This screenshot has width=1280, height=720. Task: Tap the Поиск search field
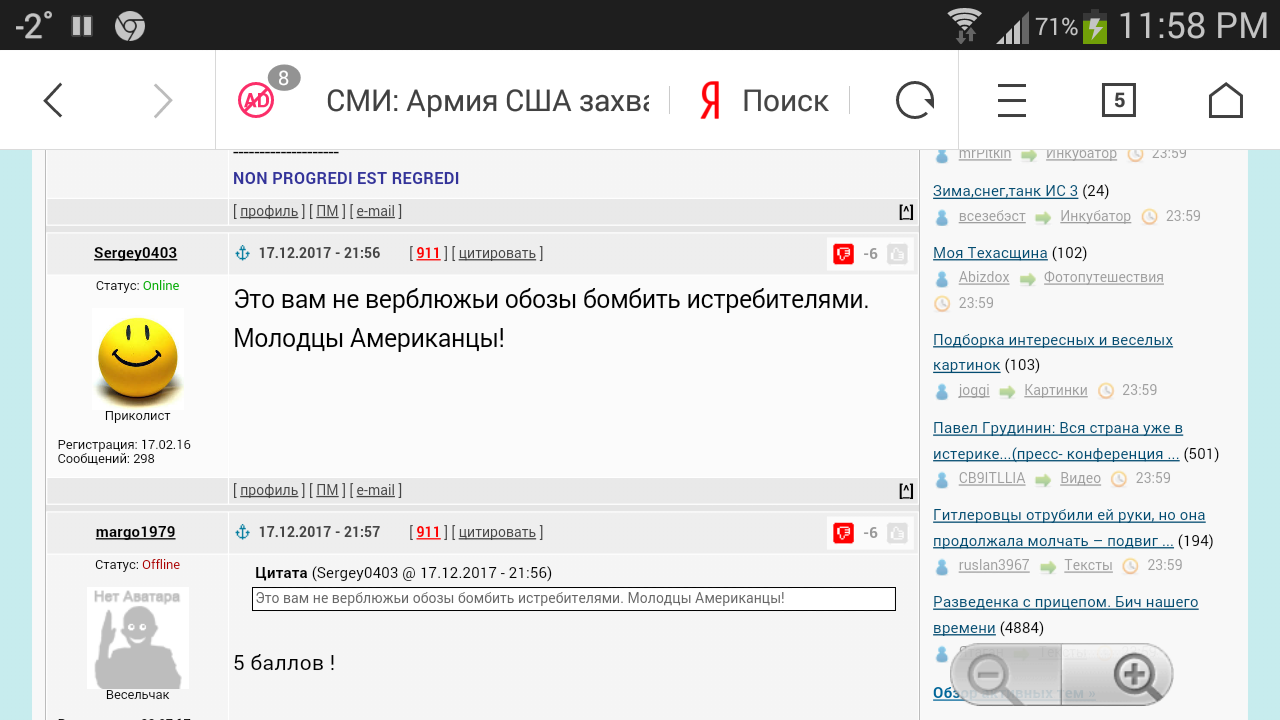pyautogui.click(x=785, y=100)
